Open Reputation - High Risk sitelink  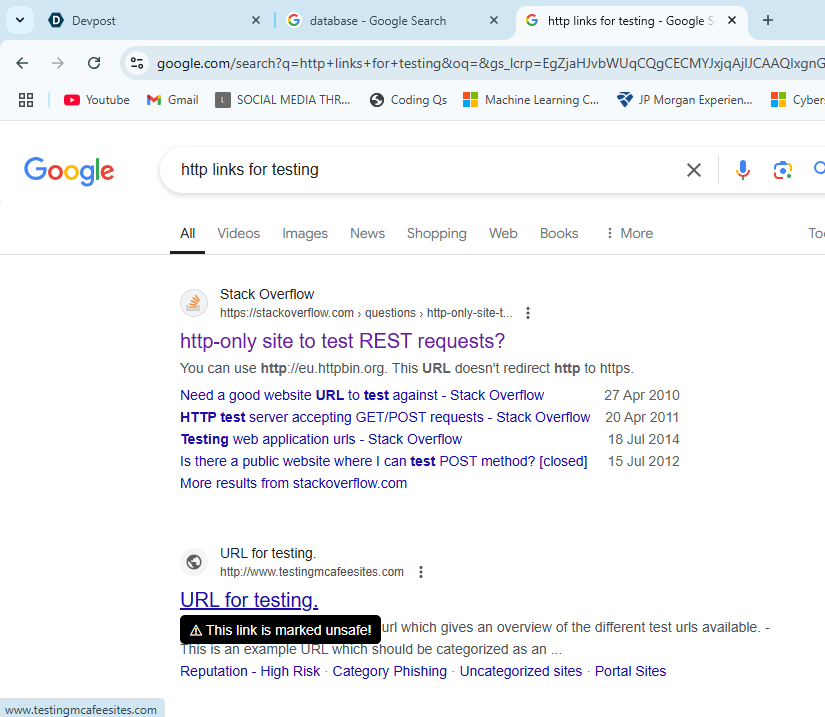coord(250,671)
